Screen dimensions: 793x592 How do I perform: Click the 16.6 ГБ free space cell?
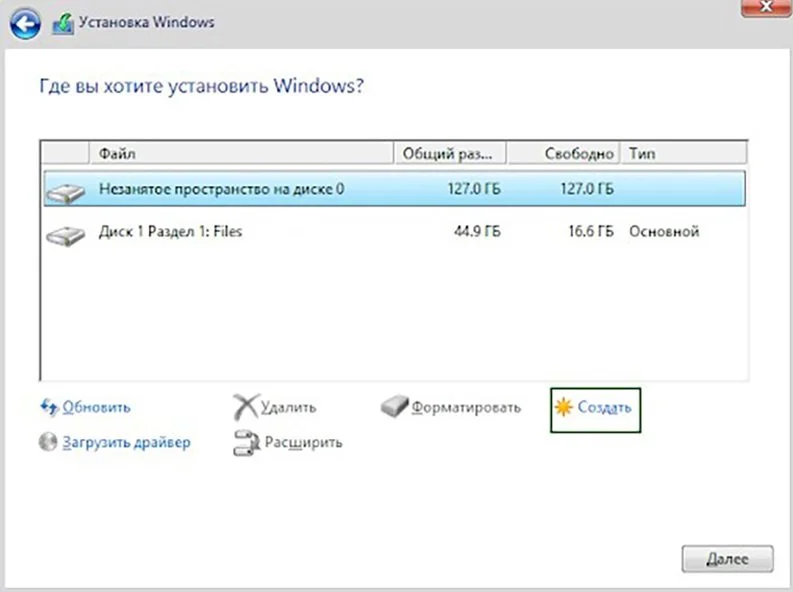tap(591, 232)
